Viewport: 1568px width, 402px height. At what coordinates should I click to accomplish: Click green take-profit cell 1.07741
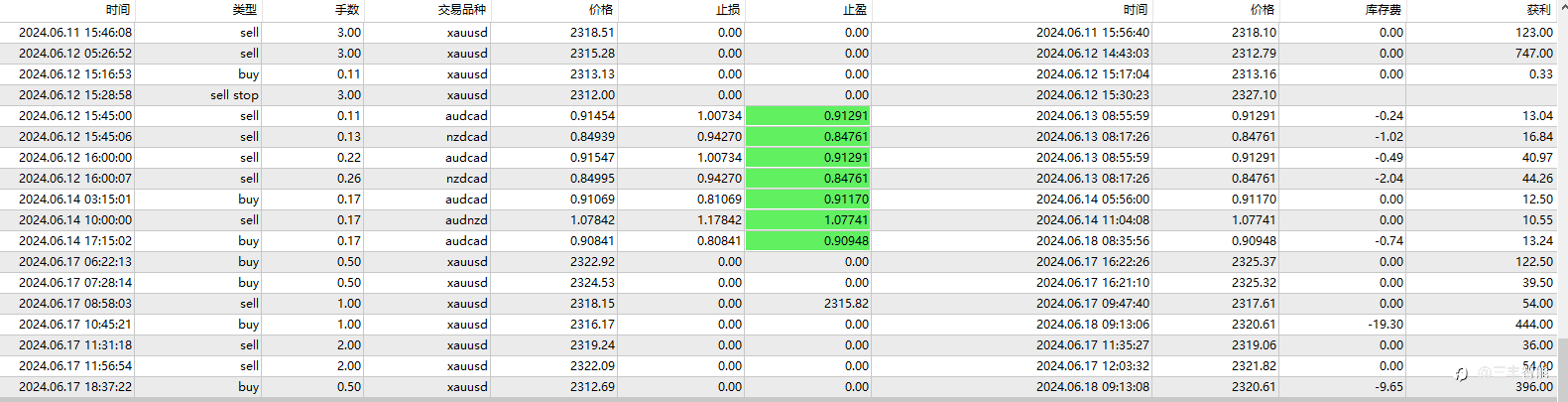807,219
